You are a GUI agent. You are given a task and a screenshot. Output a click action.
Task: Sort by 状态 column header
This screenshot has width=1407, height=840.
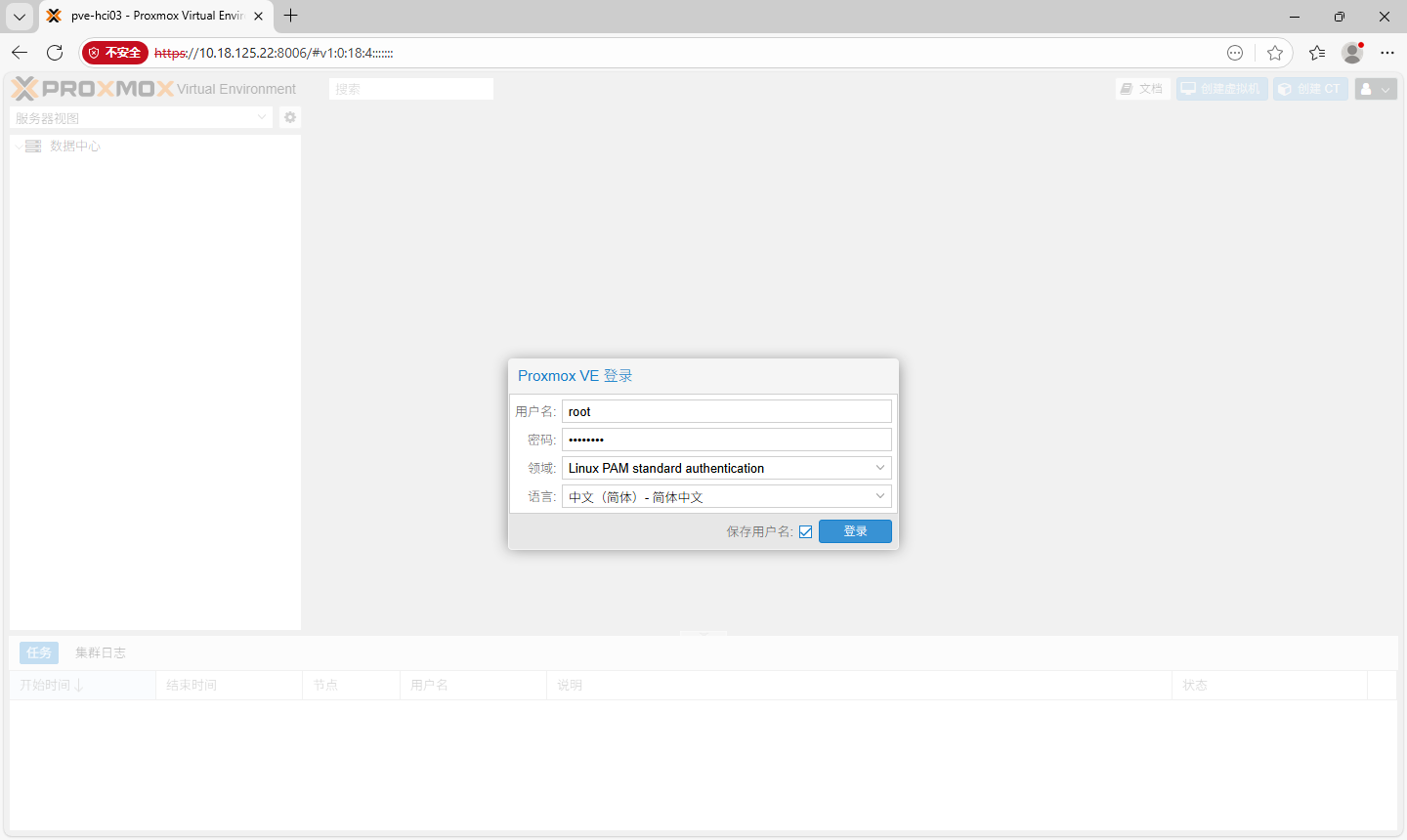(1269, 686)
